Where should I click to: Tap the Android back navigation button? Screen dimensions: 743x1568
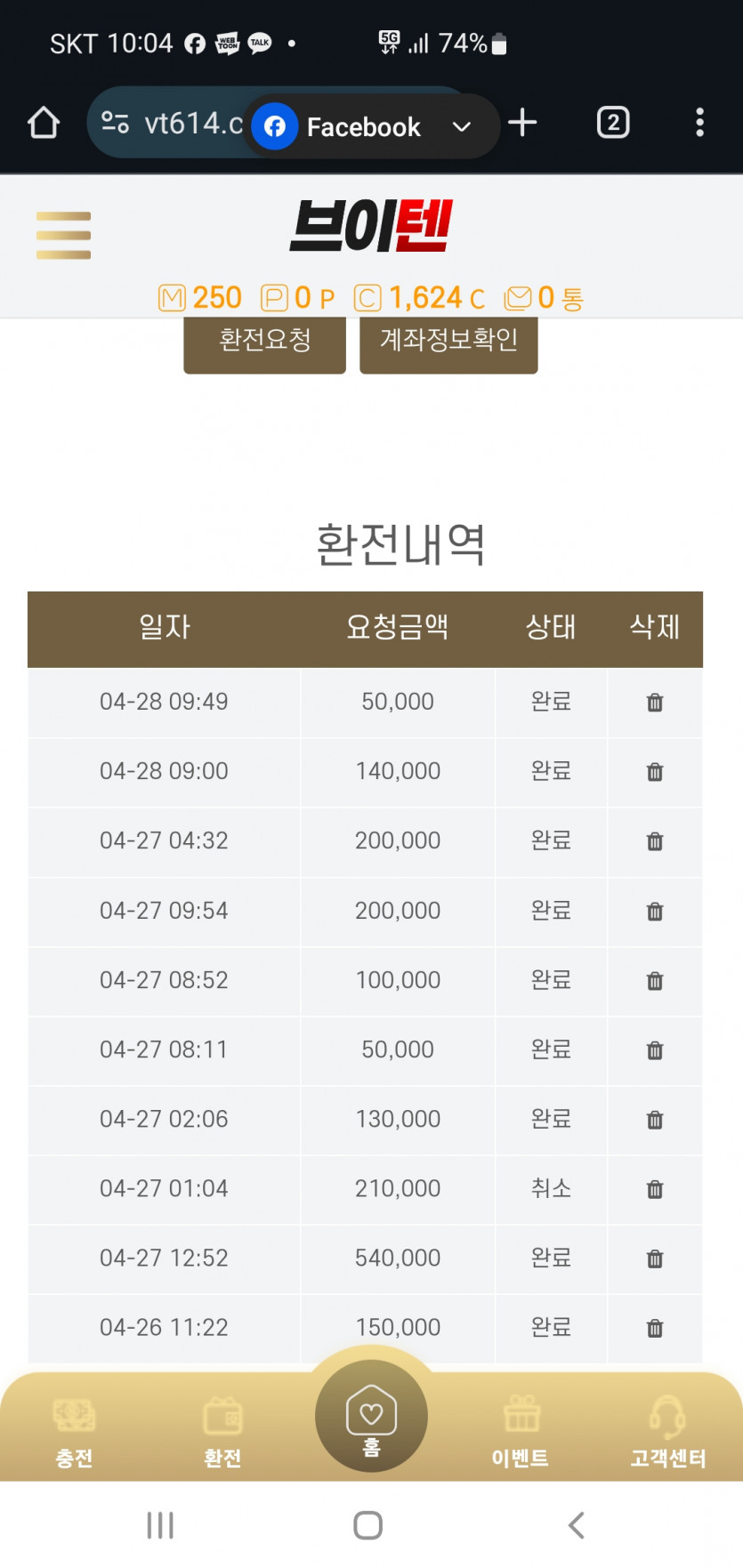(577, 1525)
